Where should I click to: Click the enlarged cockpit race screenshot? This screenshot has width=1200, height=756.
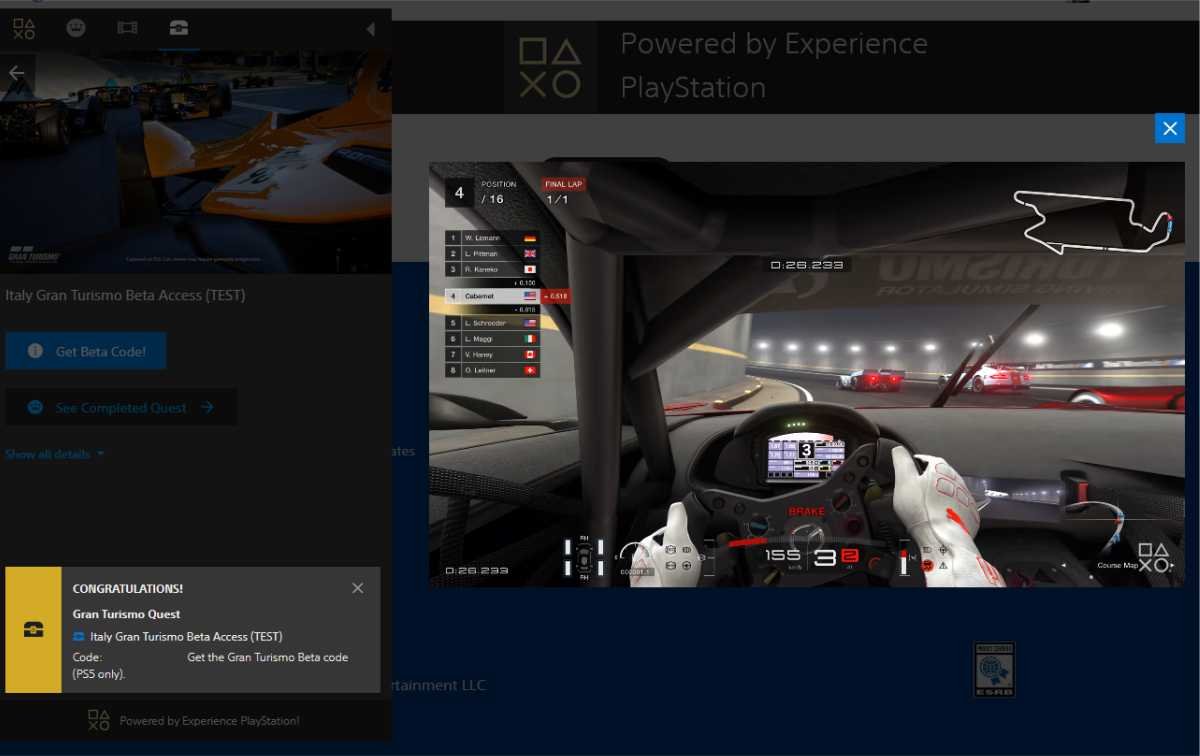(x=807, y=374)
